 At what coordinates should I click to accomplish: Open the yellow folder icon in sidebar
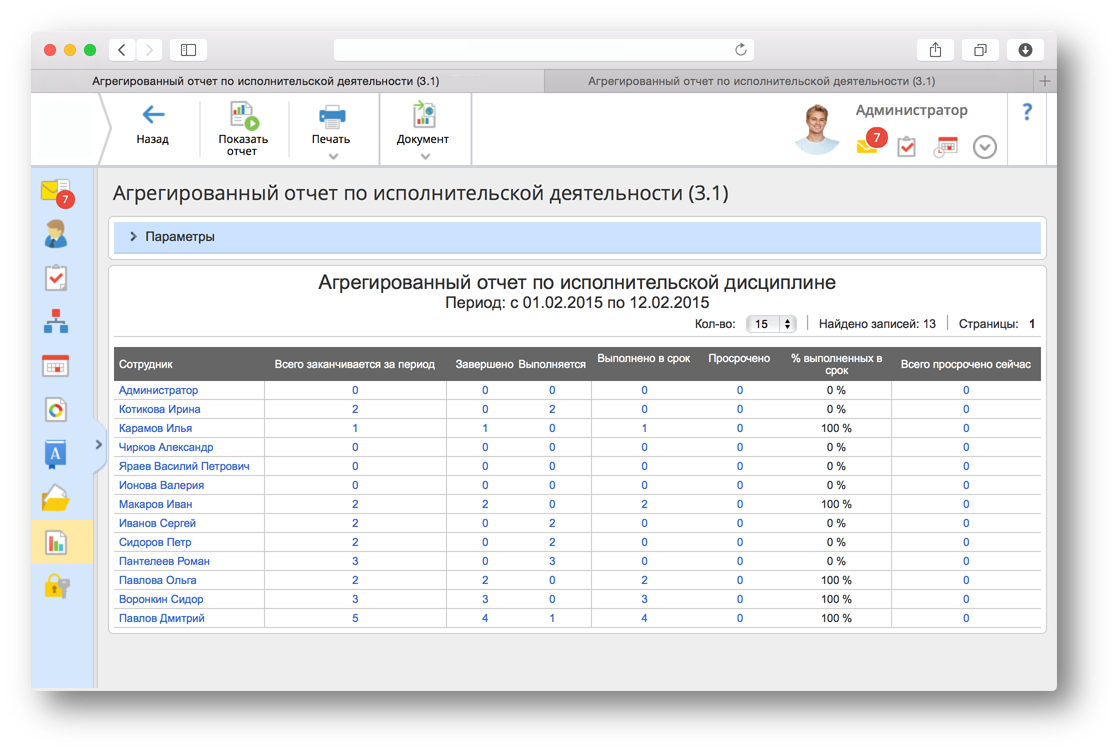click(x=56, y=498)
